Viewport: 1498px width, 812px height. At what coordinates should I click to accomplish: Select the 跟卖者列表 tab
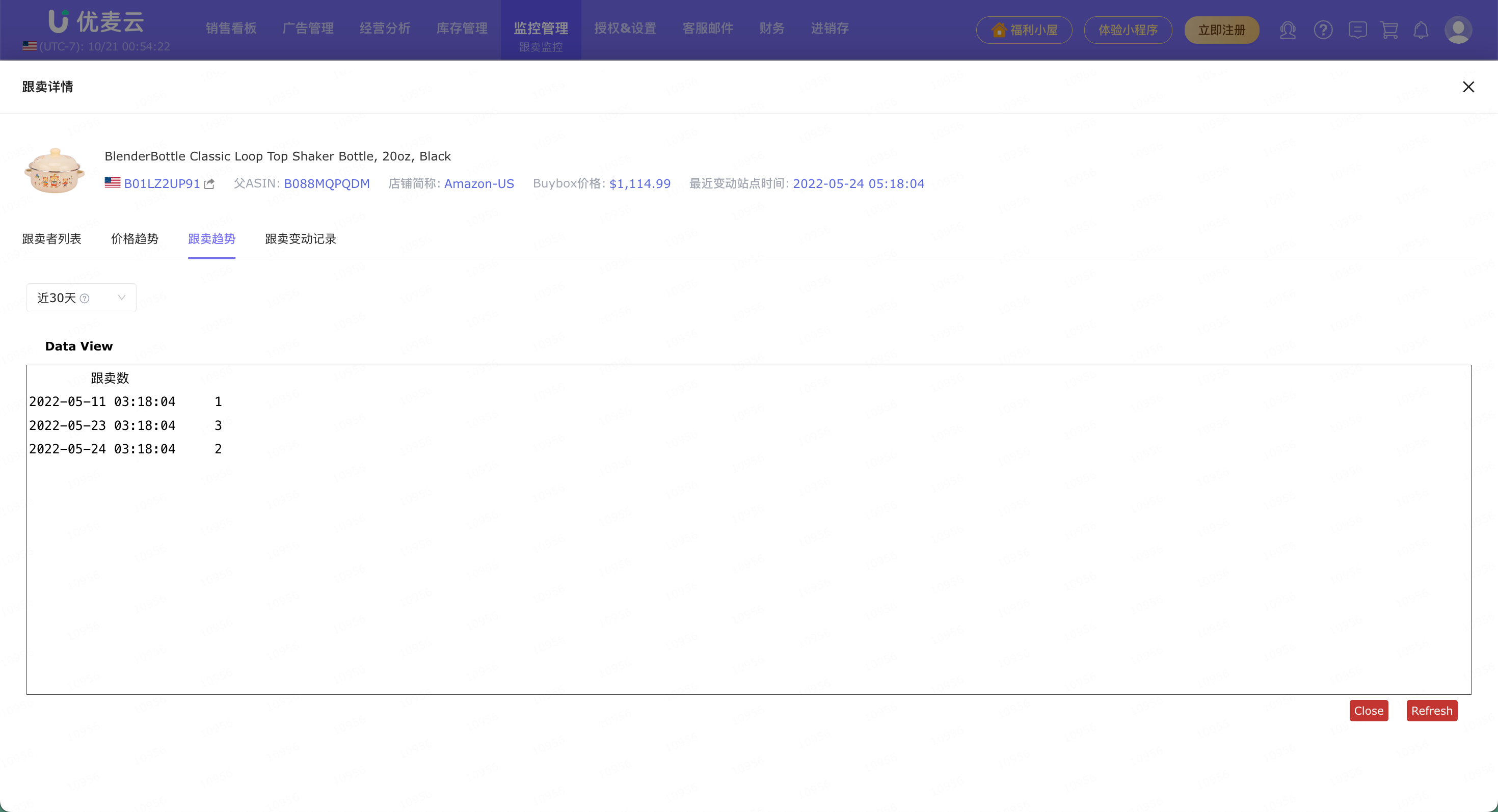(x=51, y=239)
